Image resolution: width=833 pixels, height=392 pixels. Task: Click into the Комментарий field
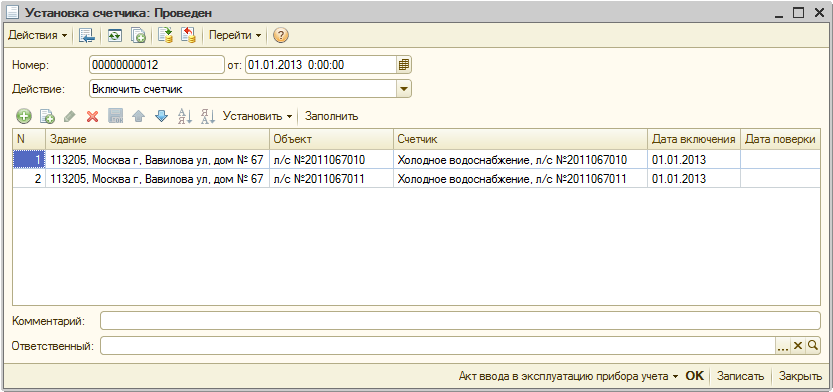(x=460, y=321)
